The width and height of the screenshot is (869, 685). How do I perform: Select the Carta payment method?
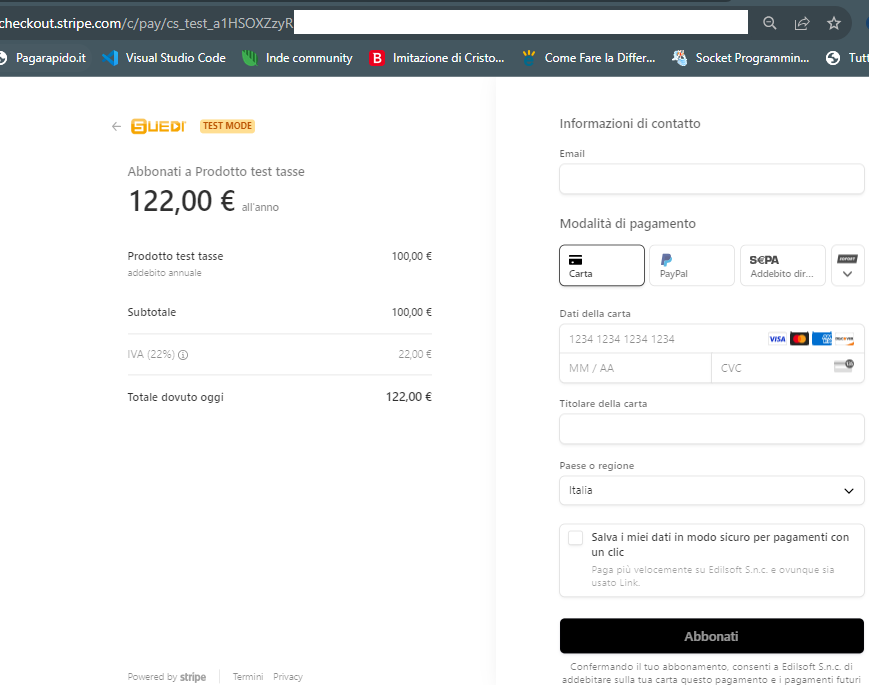(601, 265)
